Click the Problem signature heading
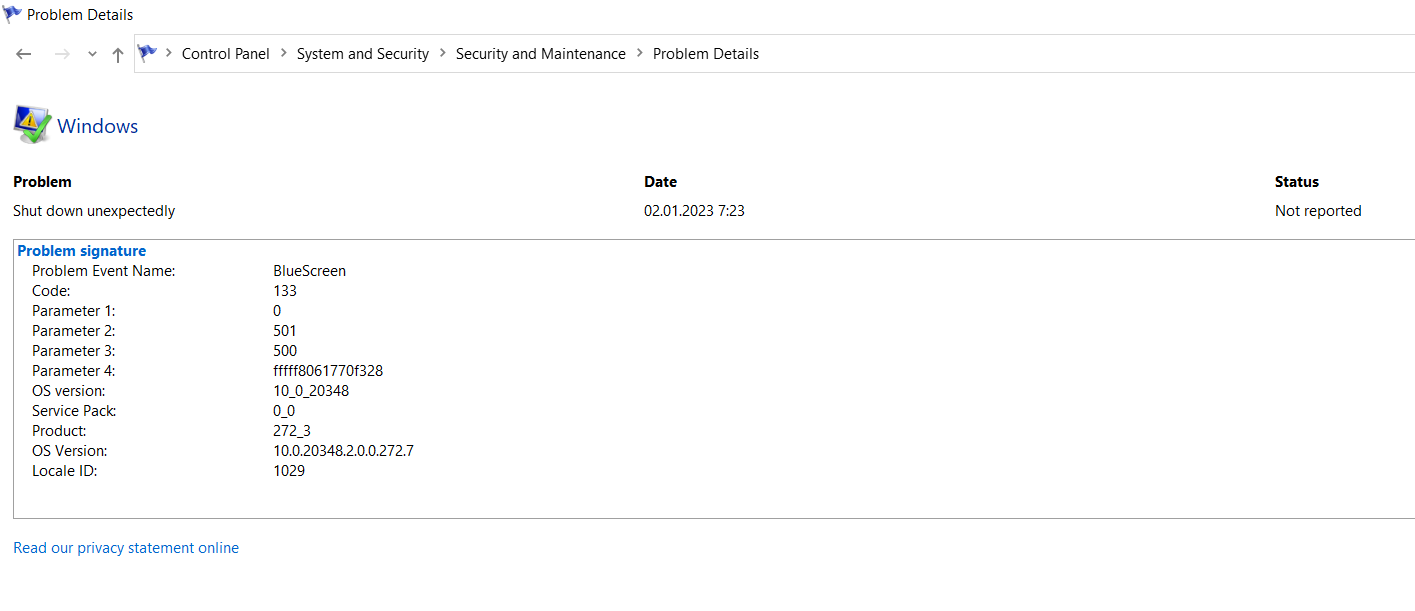This screenshot has height=611, width=1415. click(81, 250)
